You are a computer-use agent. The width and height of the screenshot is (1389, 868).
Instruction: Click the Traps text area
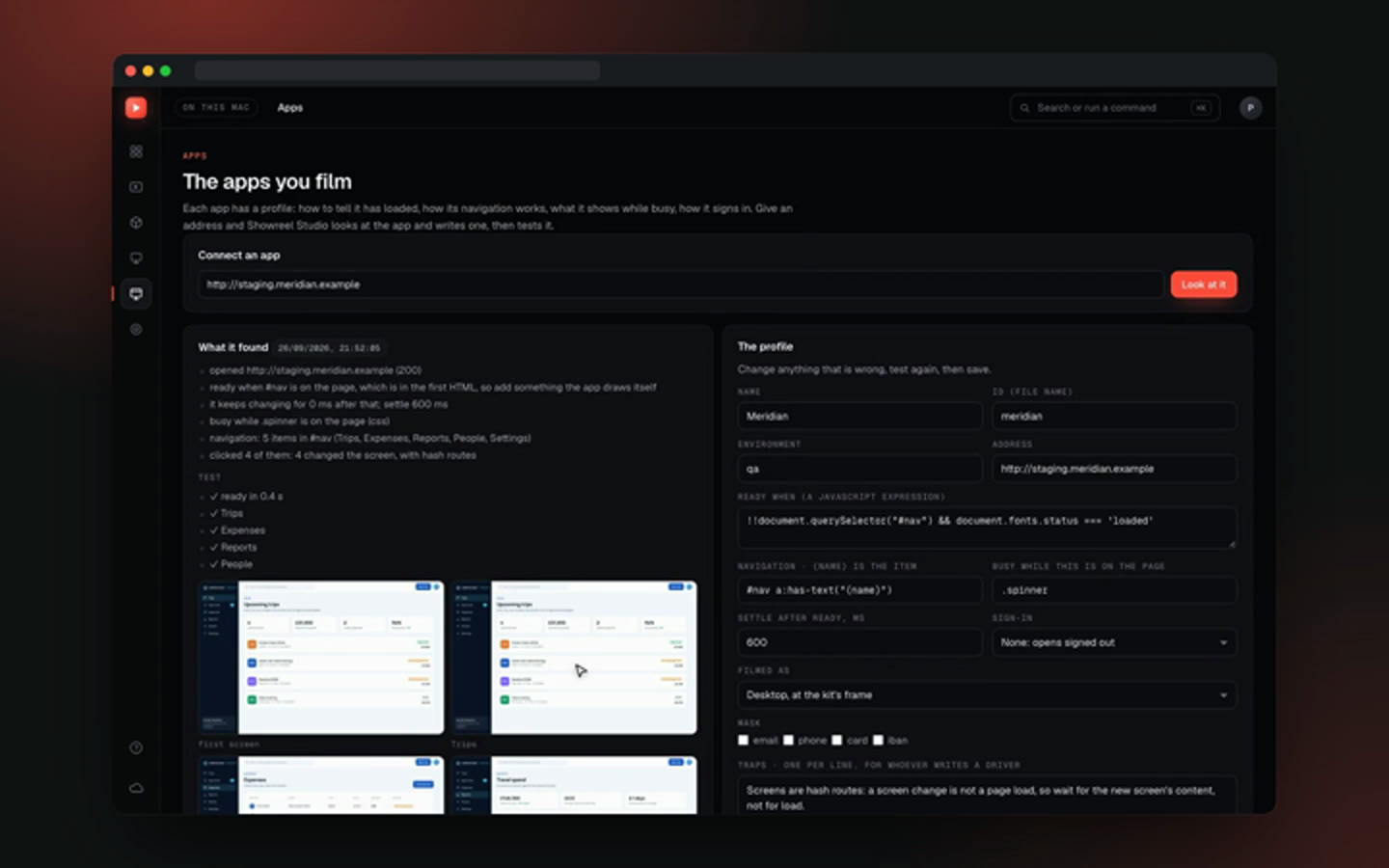click(987, 796)
